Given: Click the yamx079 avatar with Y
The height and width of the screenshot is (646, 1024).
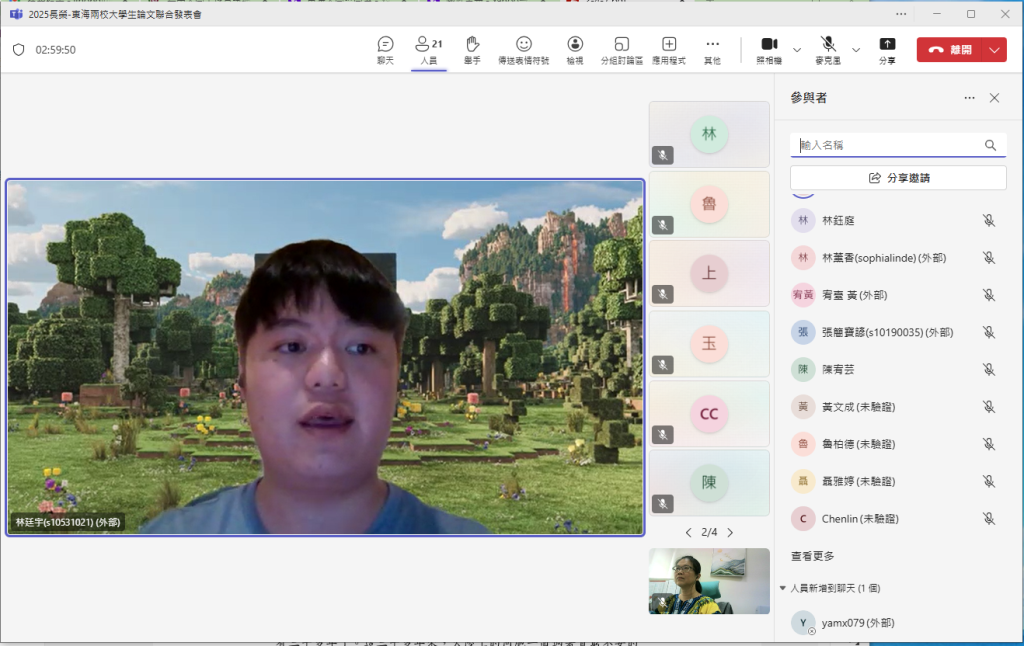Looking at the screenshot, I should coord(803,623).
